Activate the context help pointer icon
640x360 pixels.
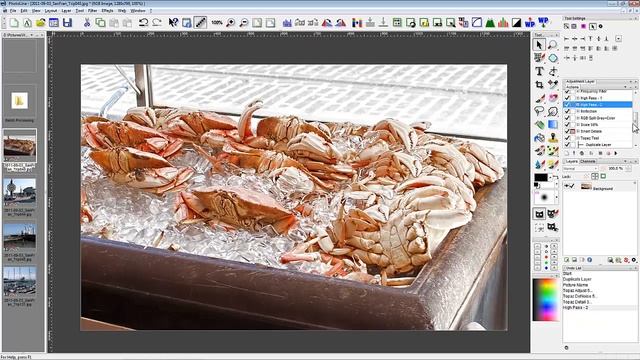pos(173,23)
